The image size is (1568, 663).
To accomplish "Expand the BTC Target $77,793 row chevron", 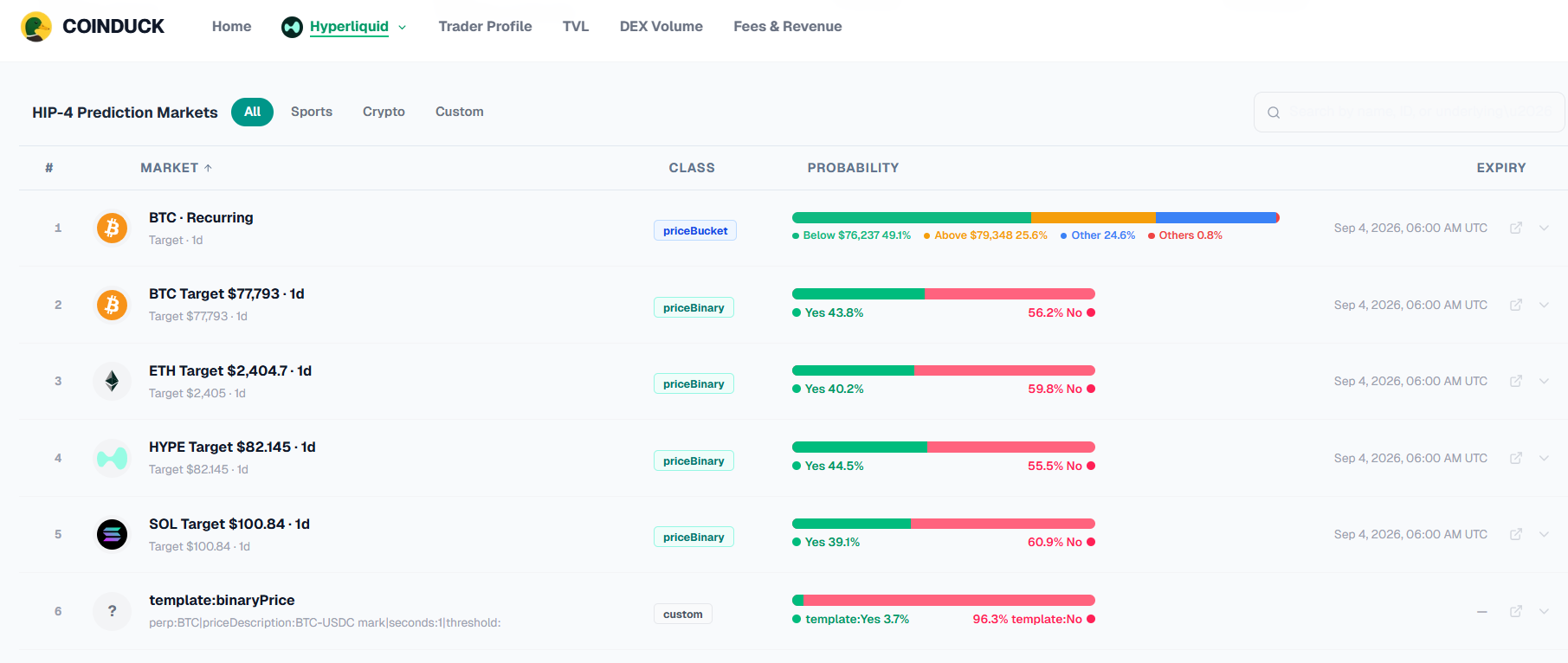I will 1544,305.
